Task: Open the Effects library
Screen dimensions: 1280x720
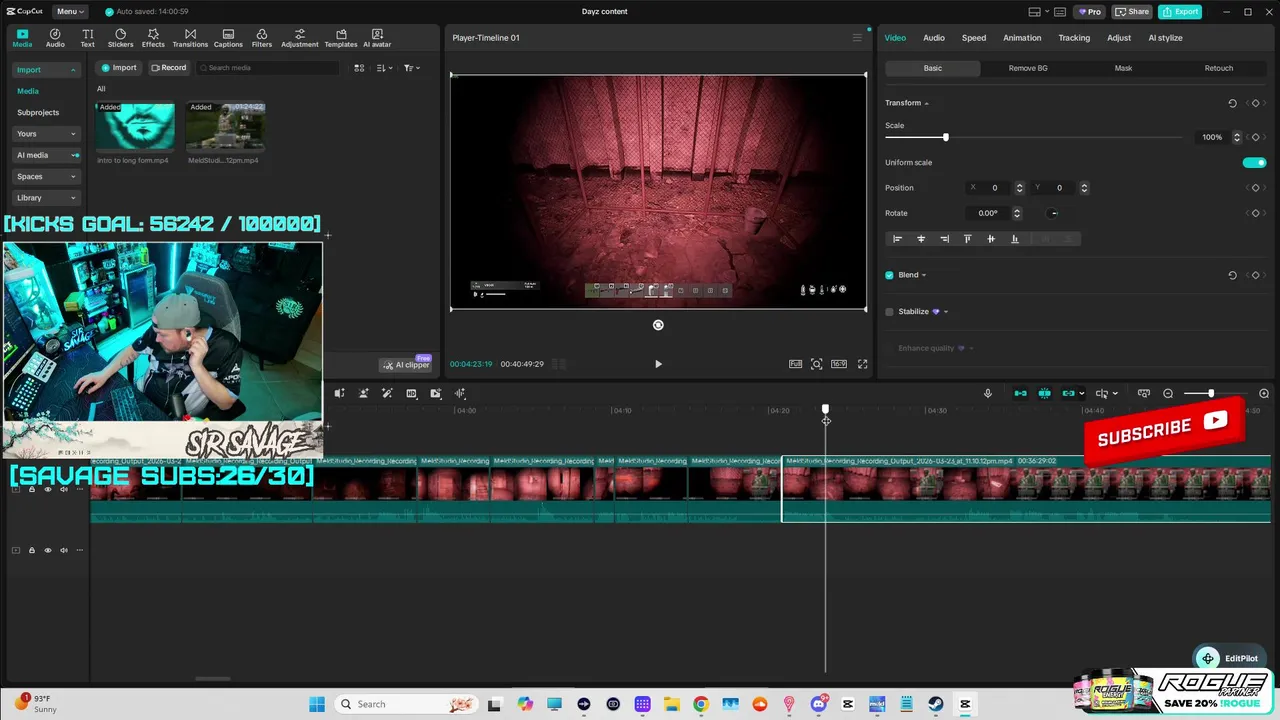Action: point(153,38)
